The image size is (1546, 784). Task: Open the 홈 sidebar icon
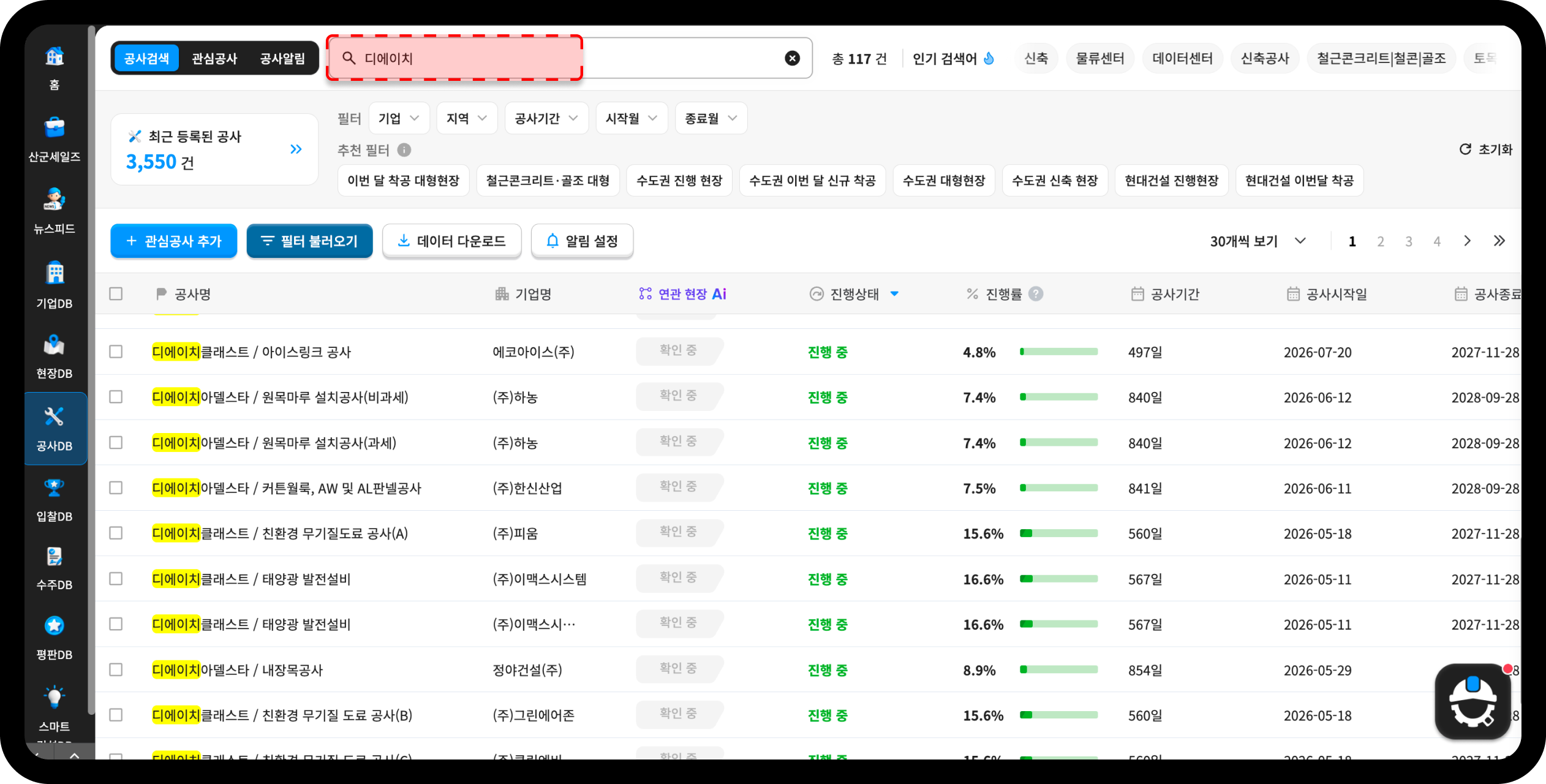tap(55, 67)
